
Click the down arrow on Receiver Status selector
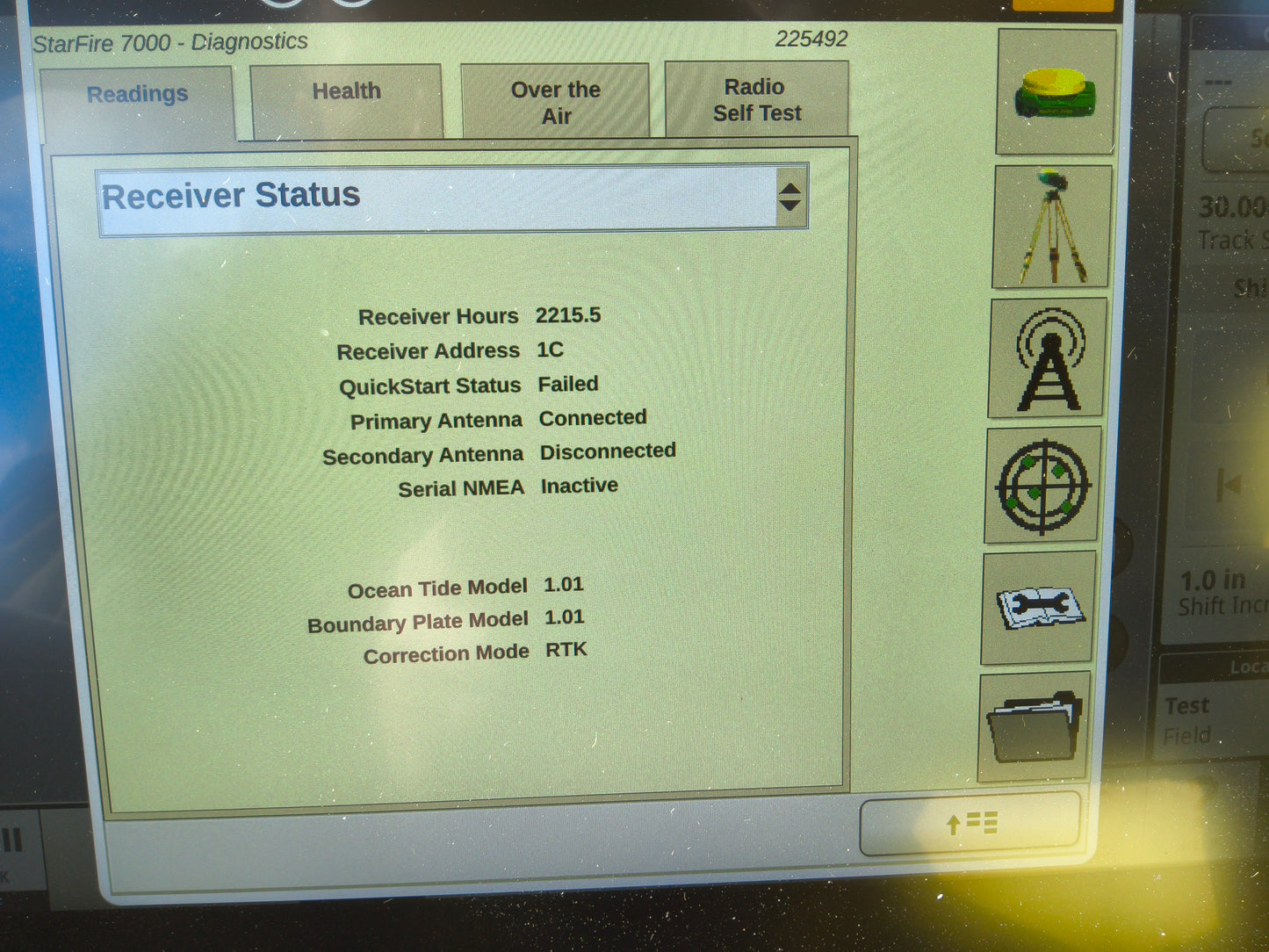point(790,206)
